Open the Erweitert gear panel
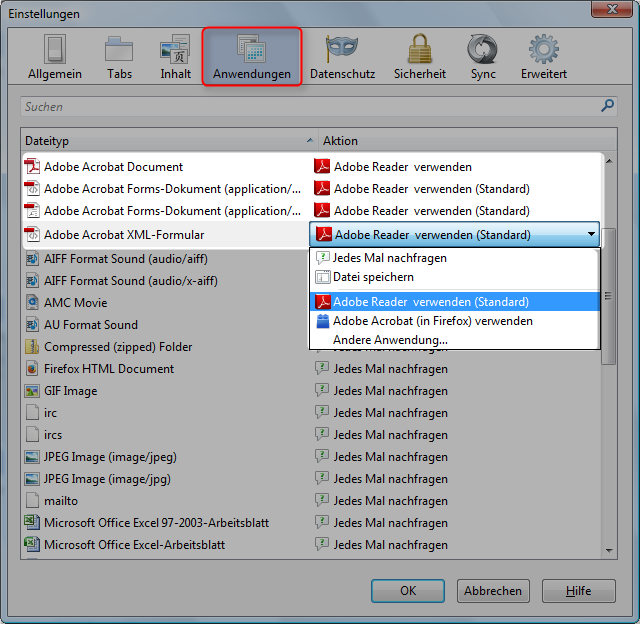 pos(543,57)
